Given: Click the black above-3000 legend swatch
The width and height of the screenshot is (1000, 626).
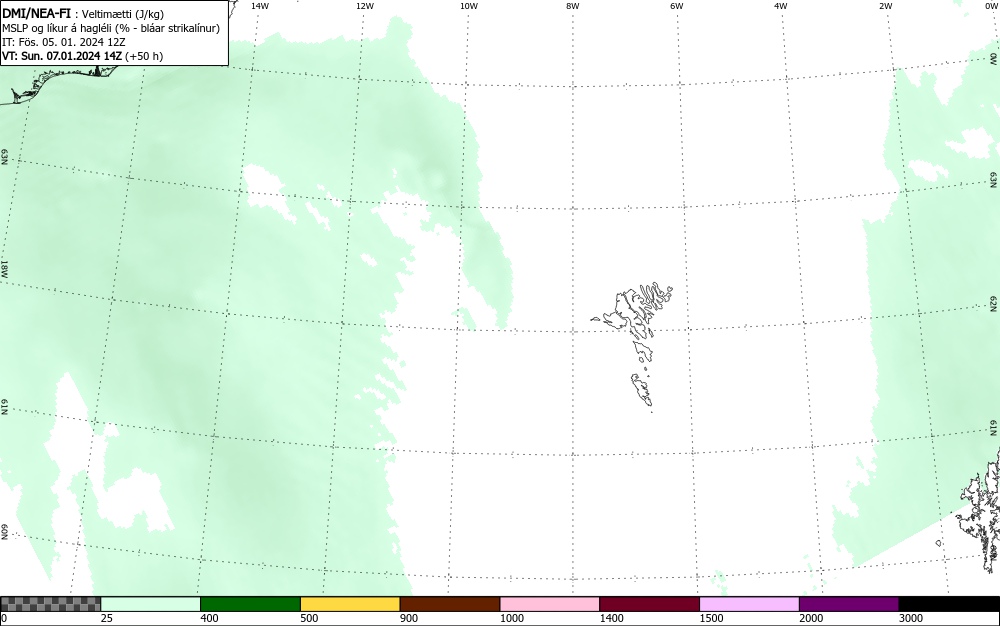Looking at the screenshot, I should [949, 604].
